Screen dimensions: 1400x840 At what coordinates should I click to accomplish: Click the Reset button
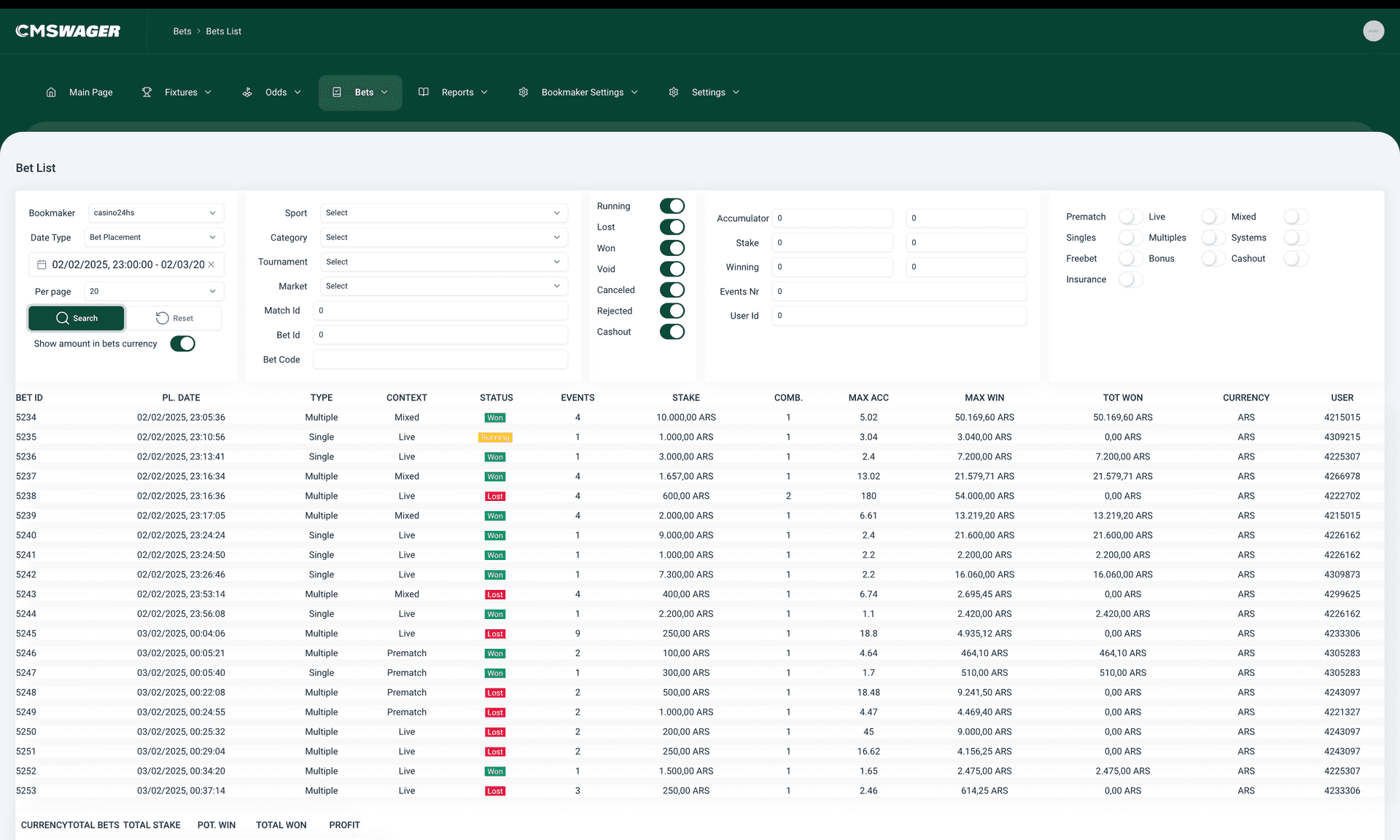pyautogui.click(x=174, y=319)
